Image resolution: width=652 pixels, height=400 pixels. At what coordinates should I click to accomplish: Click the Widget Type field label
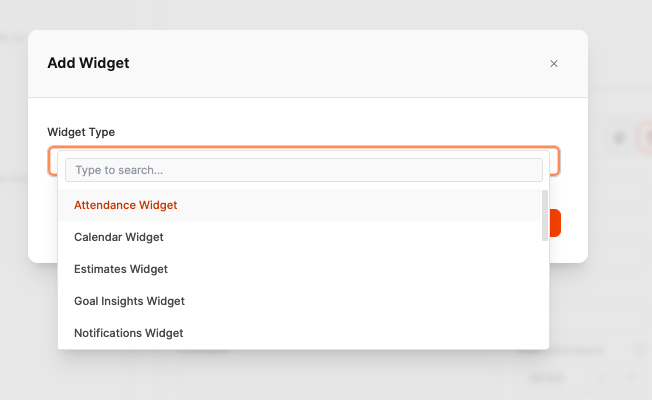(x=81, y=132)
